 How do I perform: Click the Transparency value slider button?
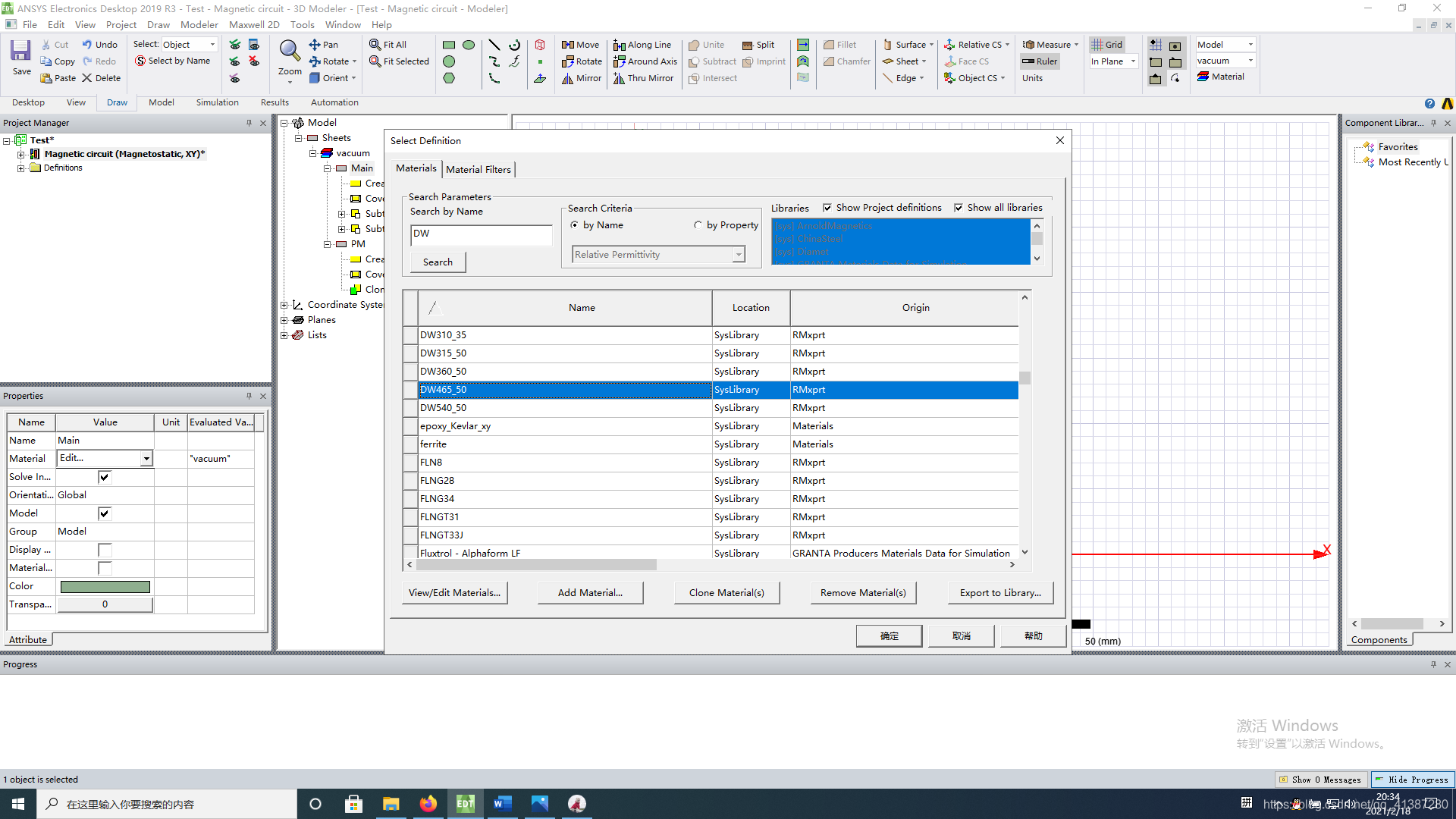(105, 604)
